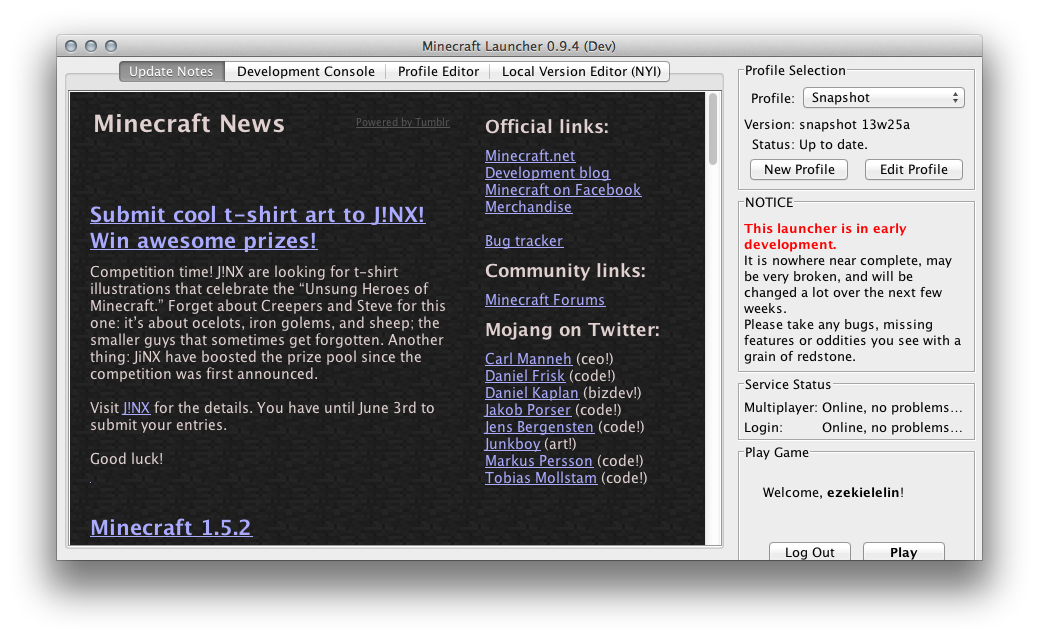
Task: Open Jens Bergensten's Twitter link
Action: [539, 427]
